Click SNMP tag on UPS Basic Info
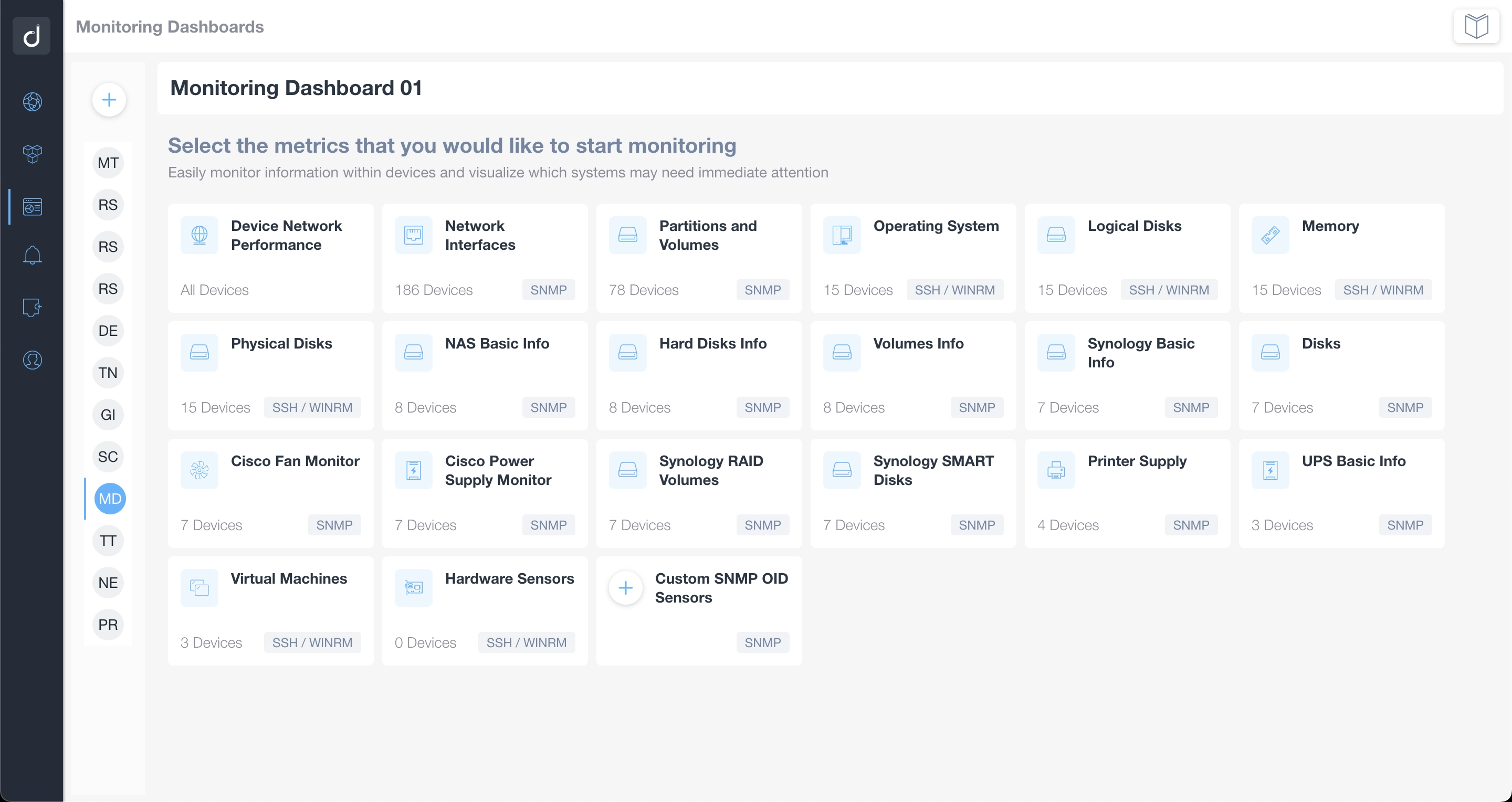The height and width of the screenshot is (802, 1512). tap(1405, 525)
